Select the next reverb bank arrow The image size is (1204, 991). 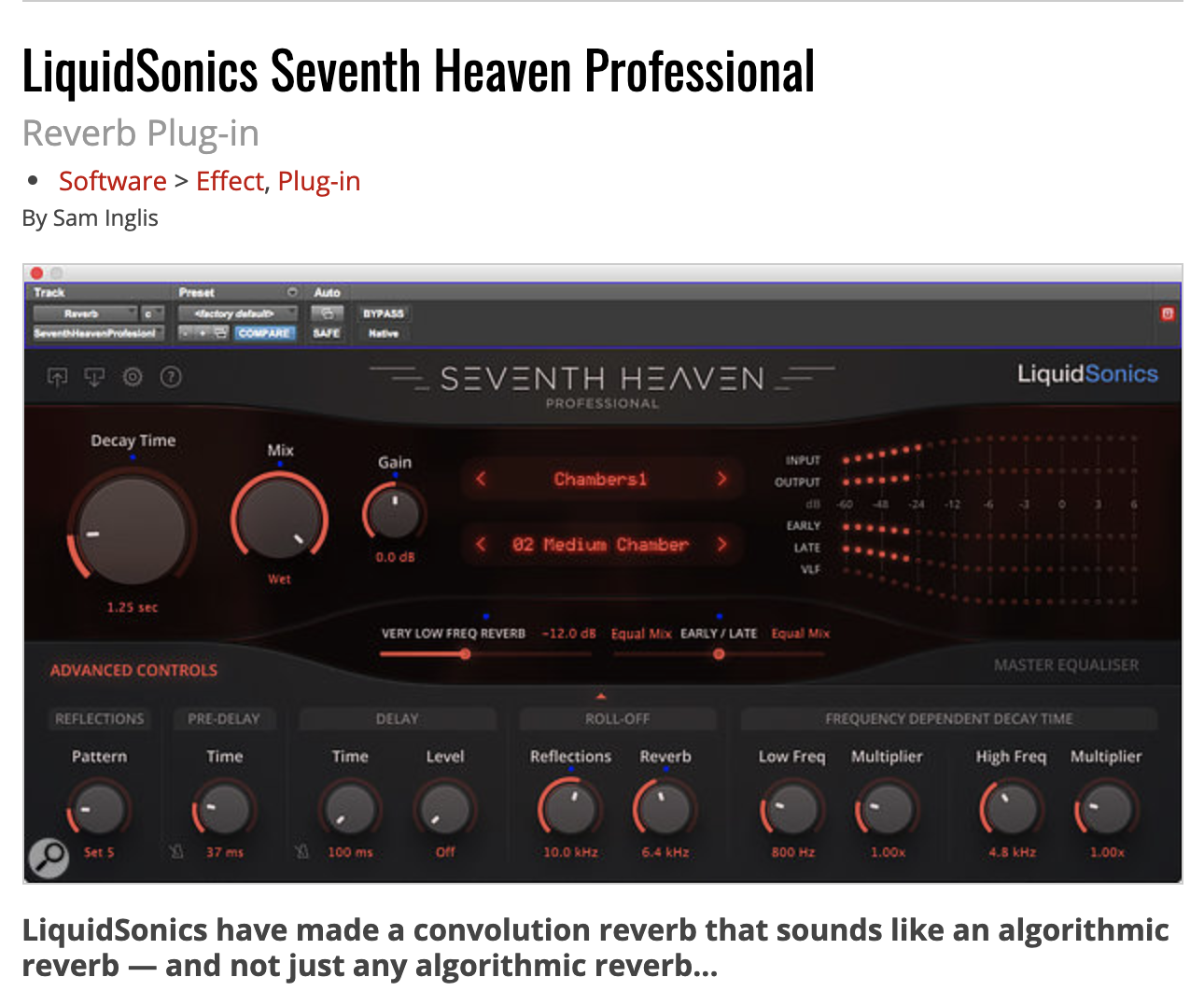coord(721,479)
